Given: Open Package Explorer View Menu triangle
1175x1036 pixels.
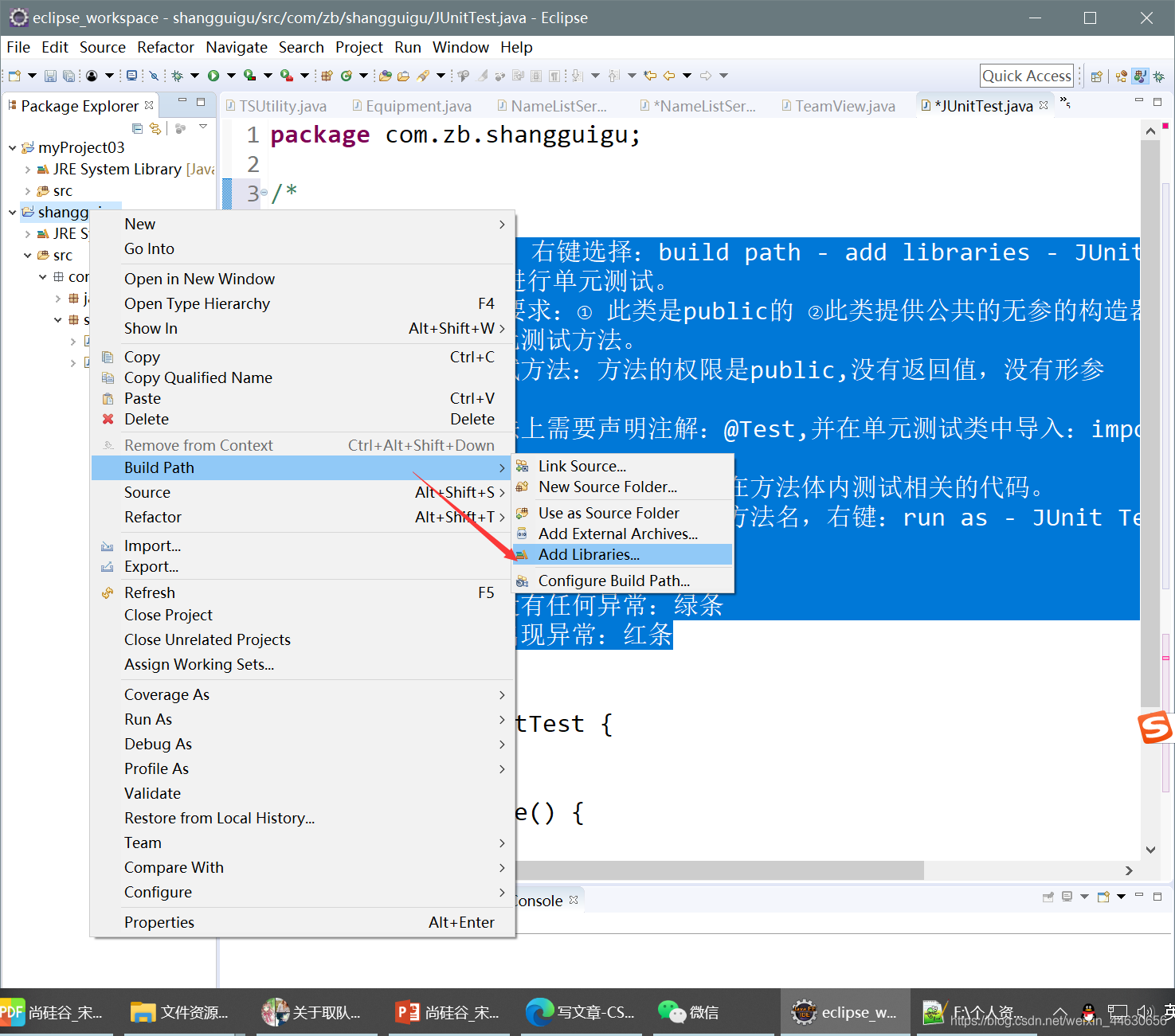Looking at the screenshot, I should coord(203,127).
